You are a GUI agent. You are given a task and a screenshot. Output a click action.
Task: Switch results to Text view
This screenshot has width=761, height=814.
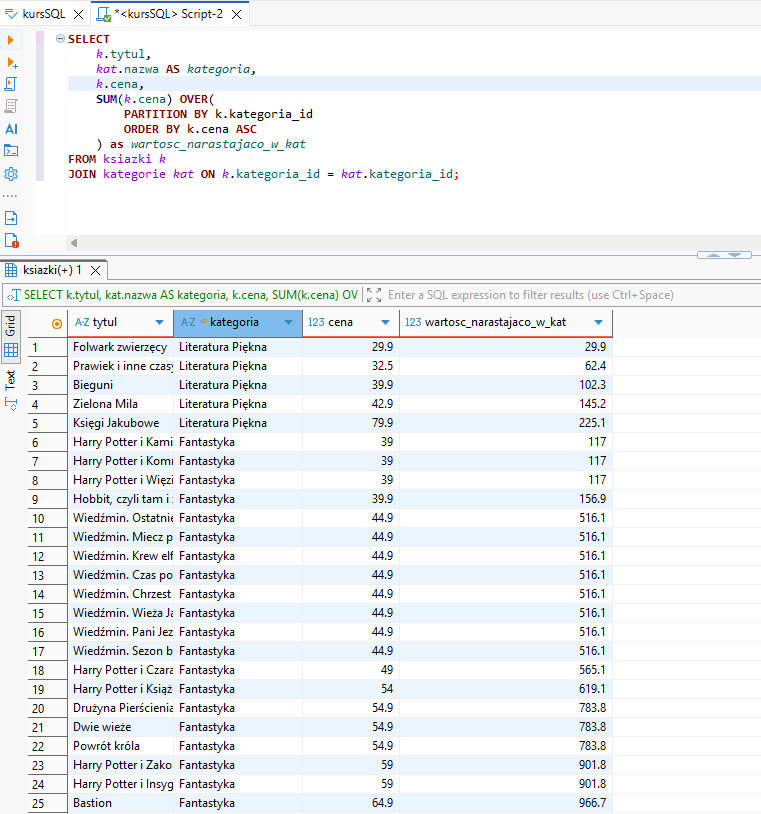pyautogui.click(x=11, y=379)
